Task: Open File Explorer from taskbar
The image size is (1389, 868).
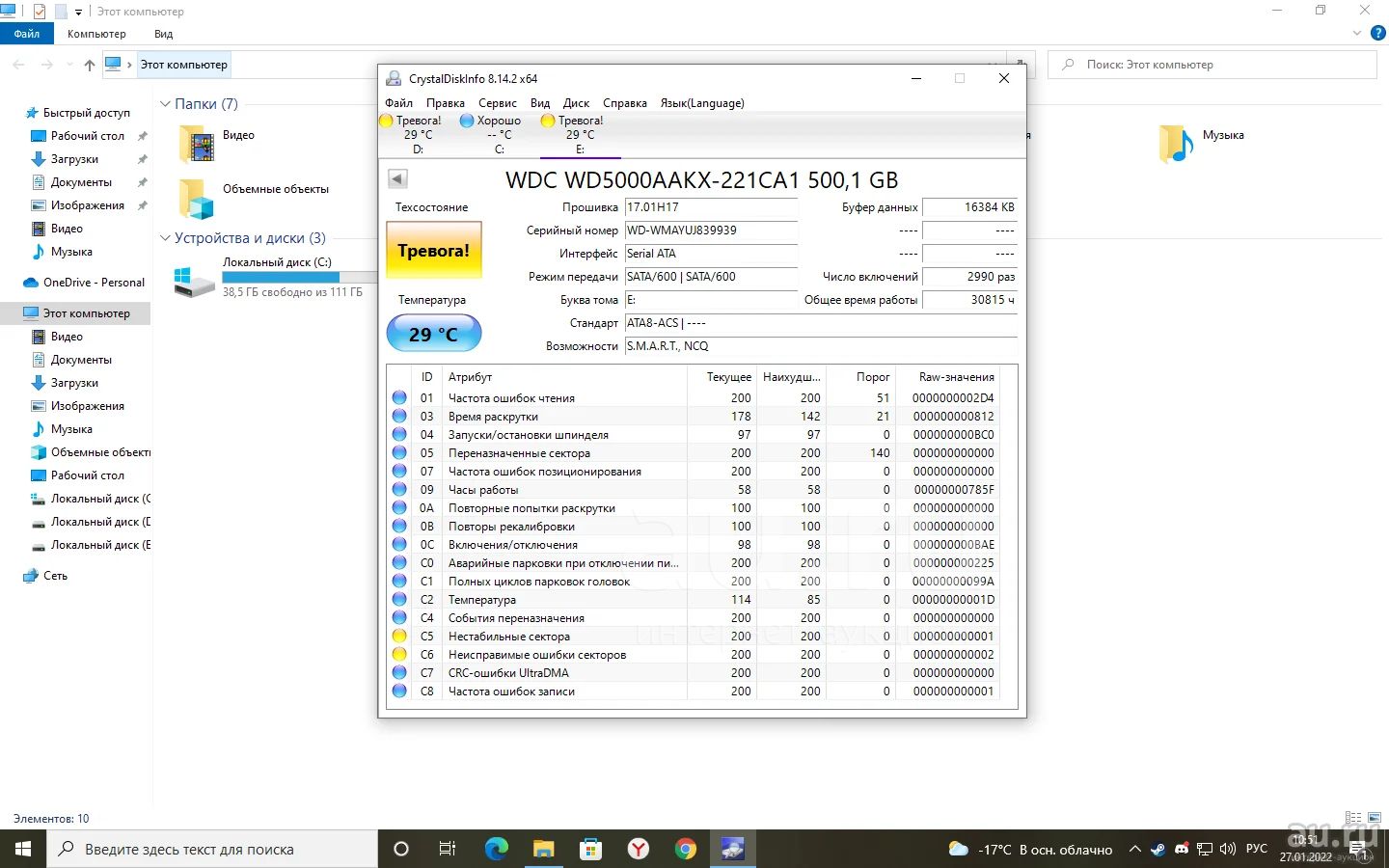Action: coord(544,849)
